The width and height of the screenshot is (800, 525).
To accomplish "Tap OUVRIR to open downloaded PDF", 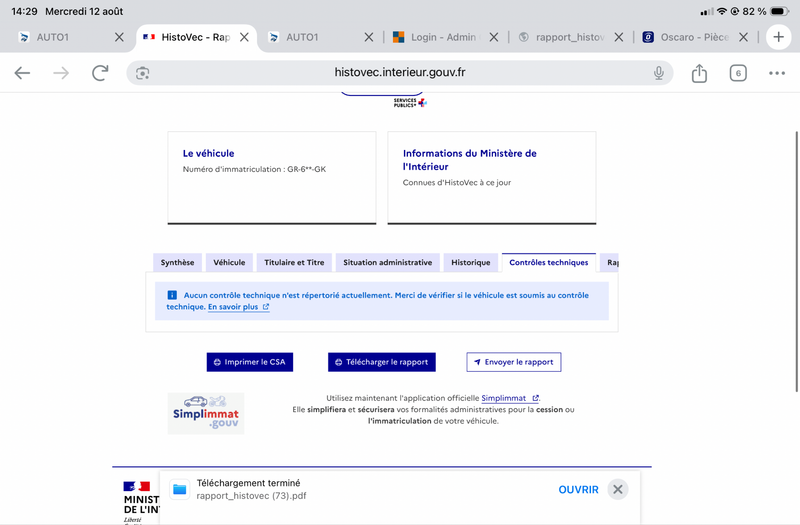I will point(578,489).
